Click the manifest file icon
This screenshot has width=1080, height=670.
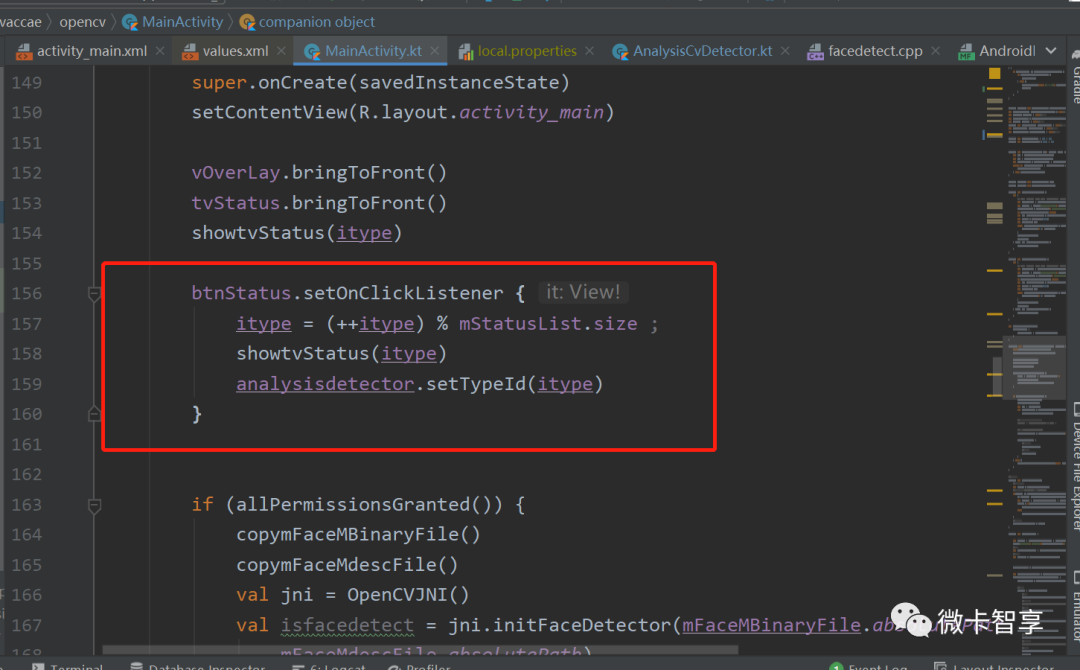(966, 52)
